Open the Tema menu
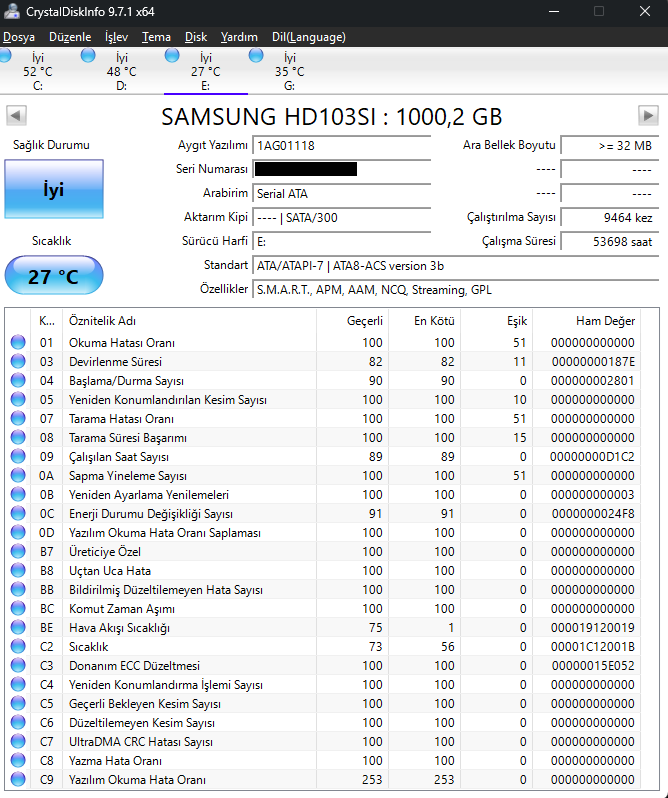 (156, 37)
